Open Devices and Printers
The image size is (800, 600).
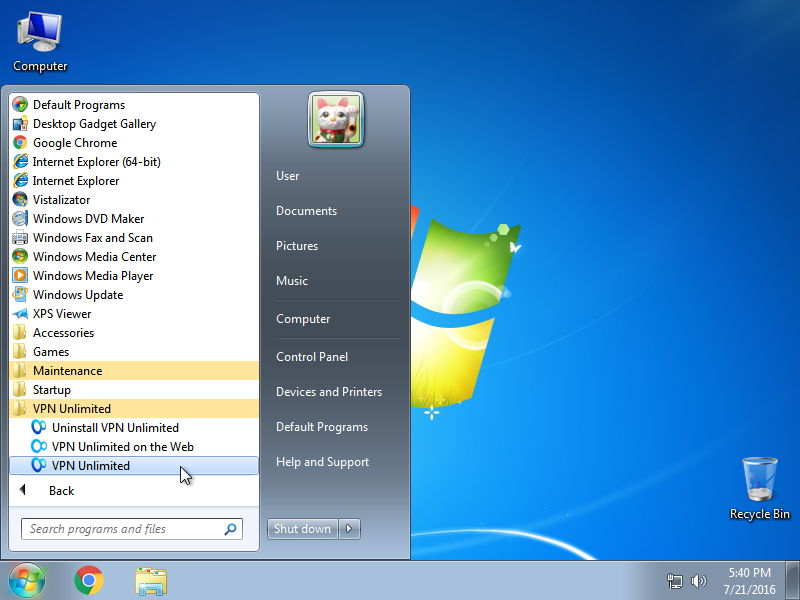(329, 392)
